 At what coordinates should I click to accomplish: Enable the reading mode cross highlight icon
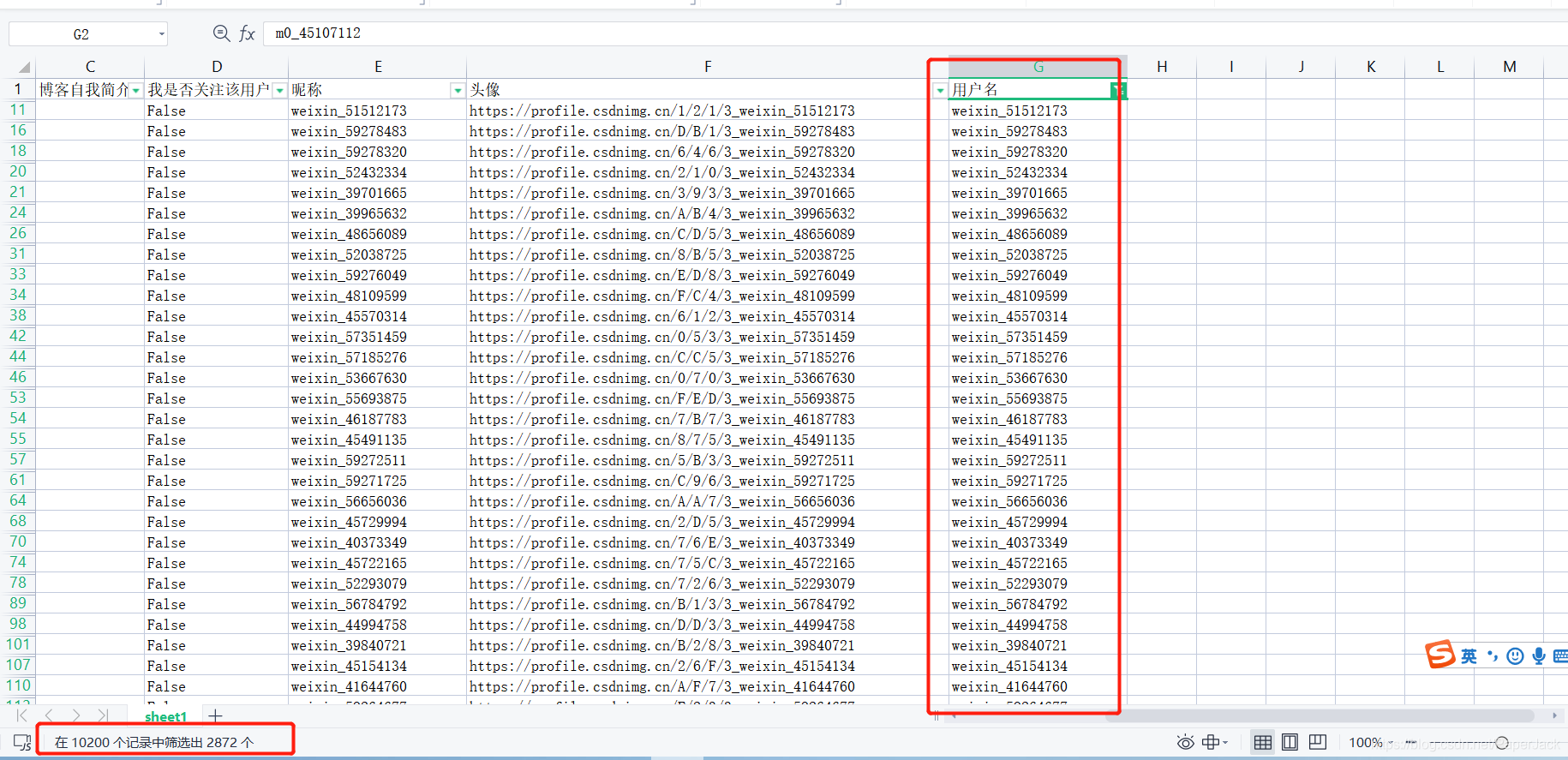[x=1211, y=742]
